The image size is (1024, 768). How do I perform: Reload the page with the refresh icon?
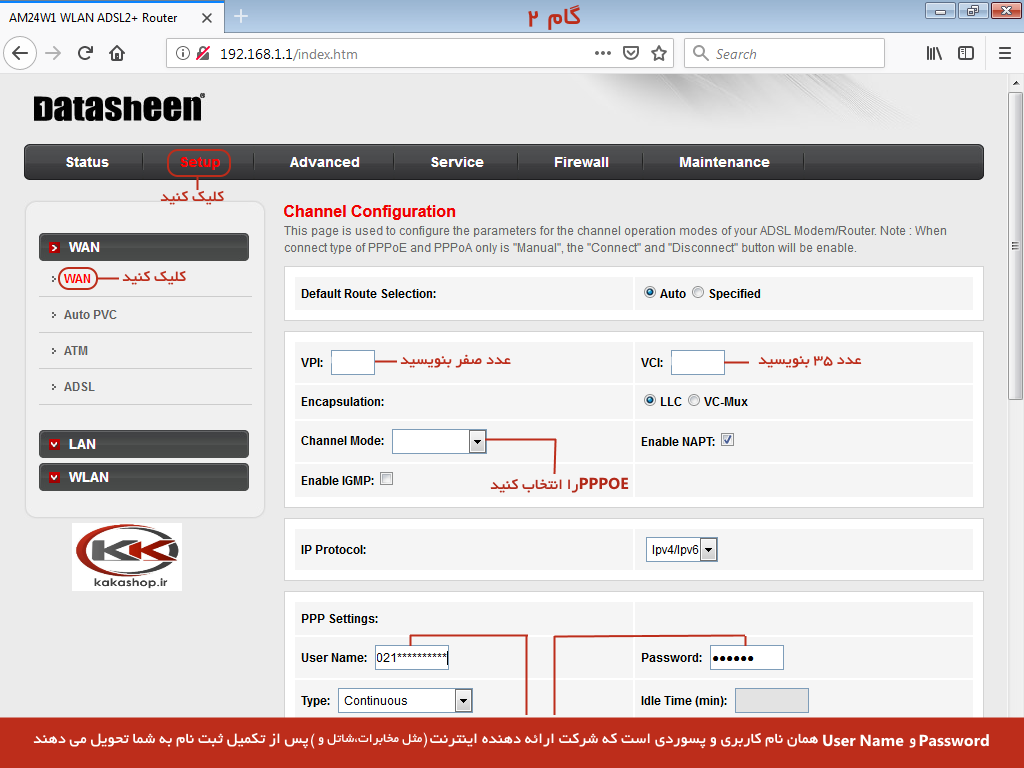(x=86, y=53)
